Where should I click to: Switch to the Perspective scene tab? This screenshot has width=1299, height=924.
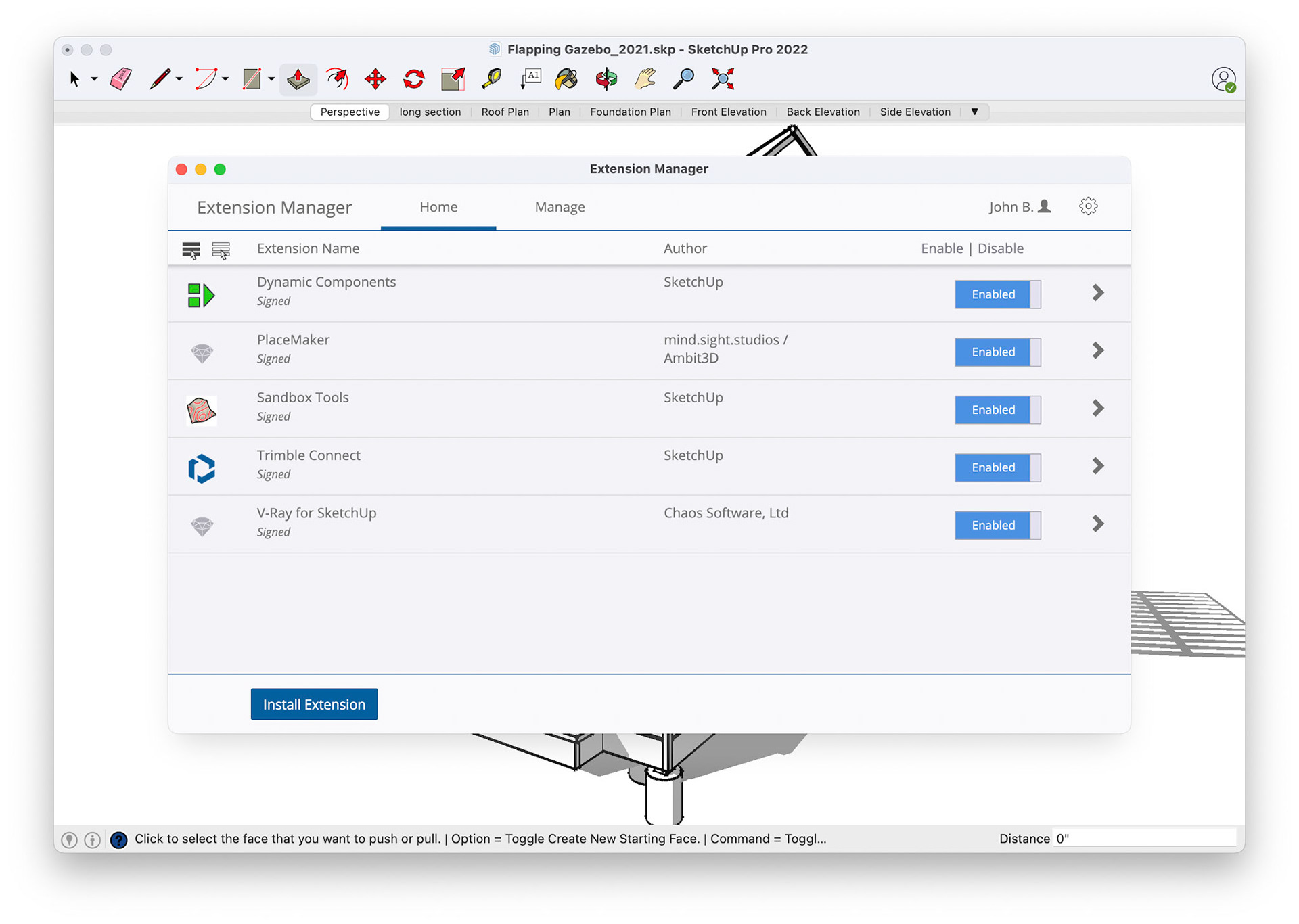[350, 112]
